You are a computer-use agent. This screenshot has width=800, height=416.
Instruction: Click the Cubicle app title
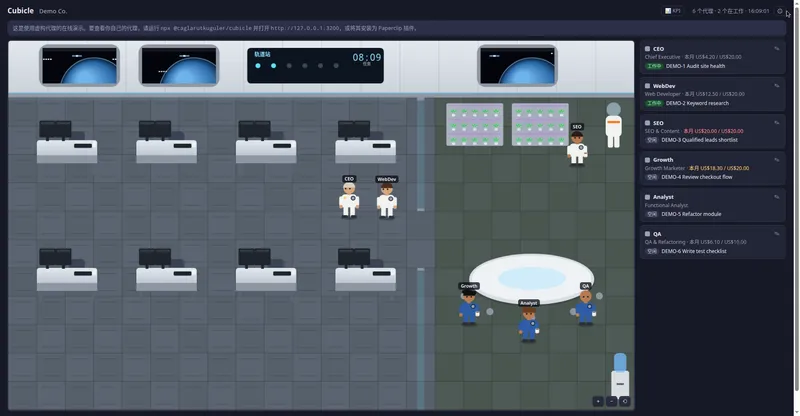[20, 11]
